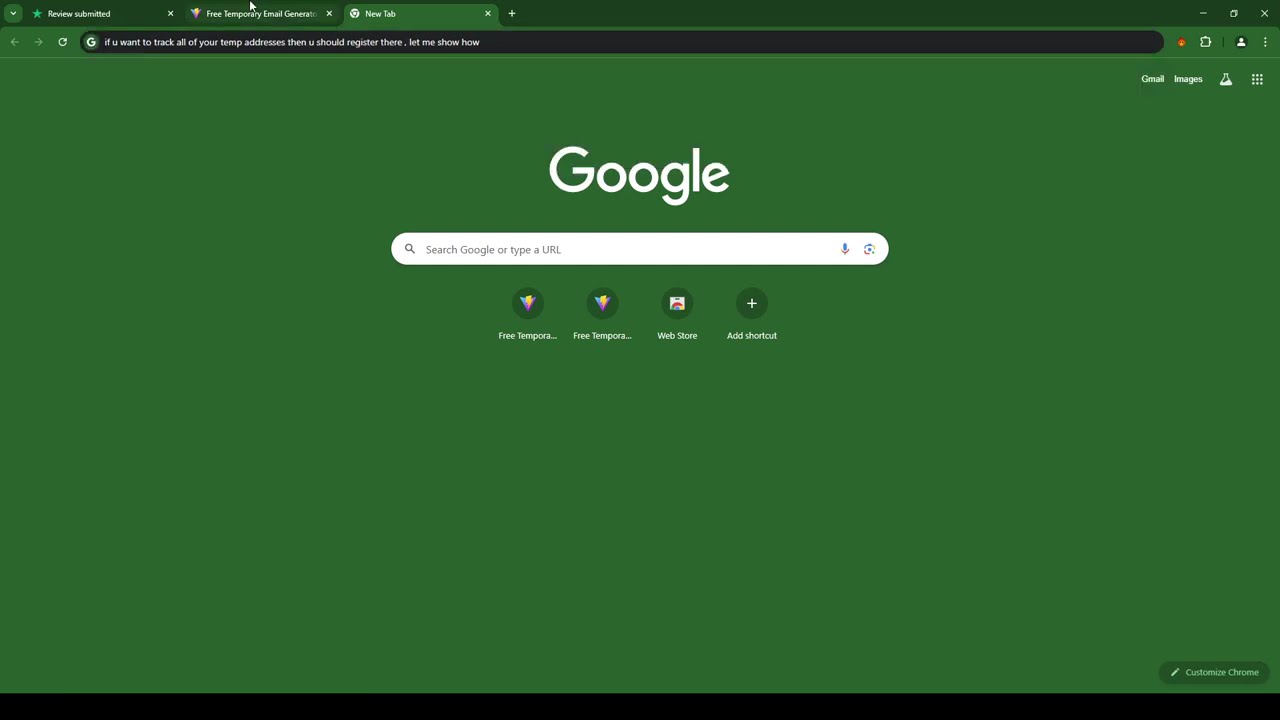Close the Free Temporary Email Generator tab
This screenshot has width=1280, height=720.
point(329,14)
